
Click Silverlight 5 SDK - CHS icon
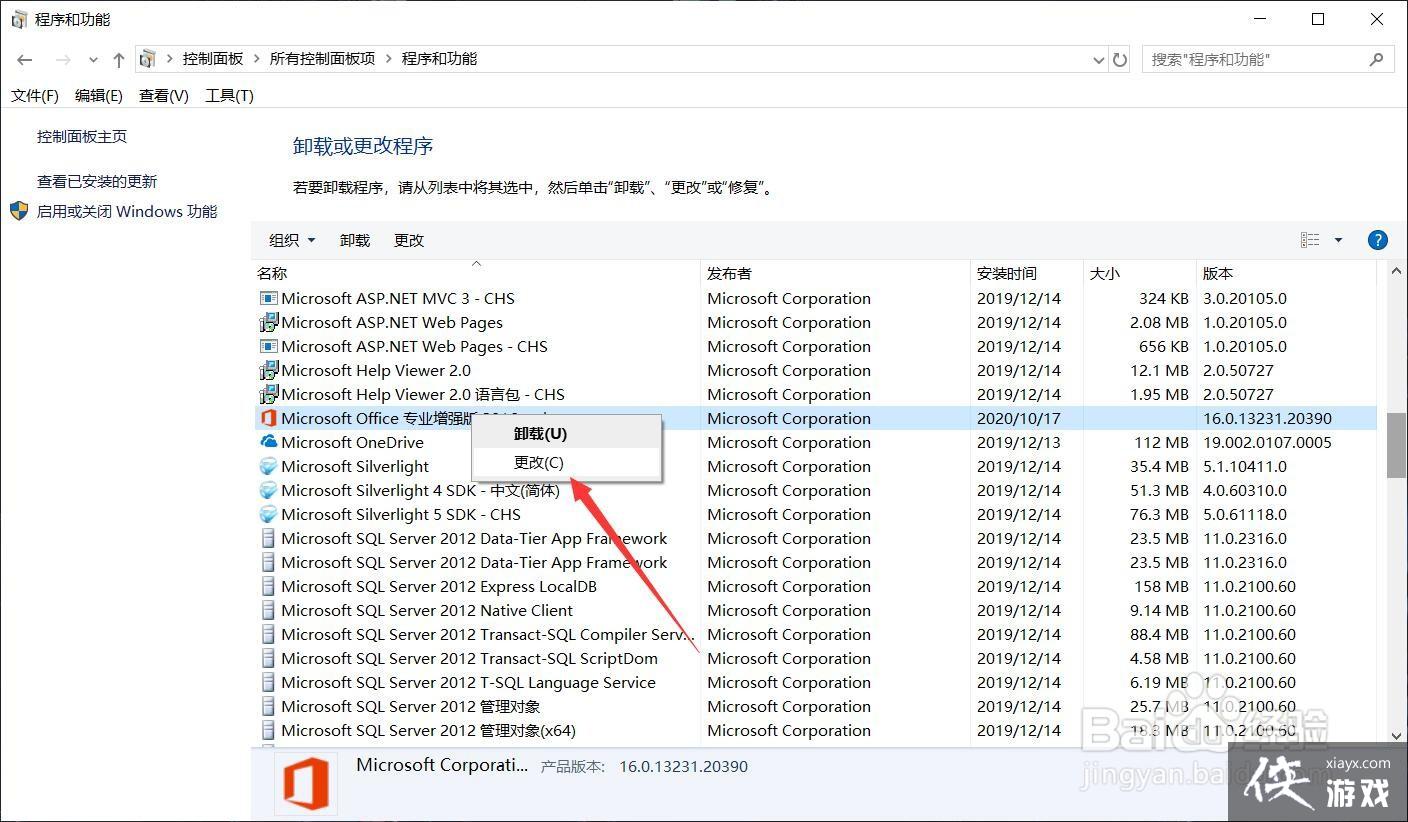[268, 514]
